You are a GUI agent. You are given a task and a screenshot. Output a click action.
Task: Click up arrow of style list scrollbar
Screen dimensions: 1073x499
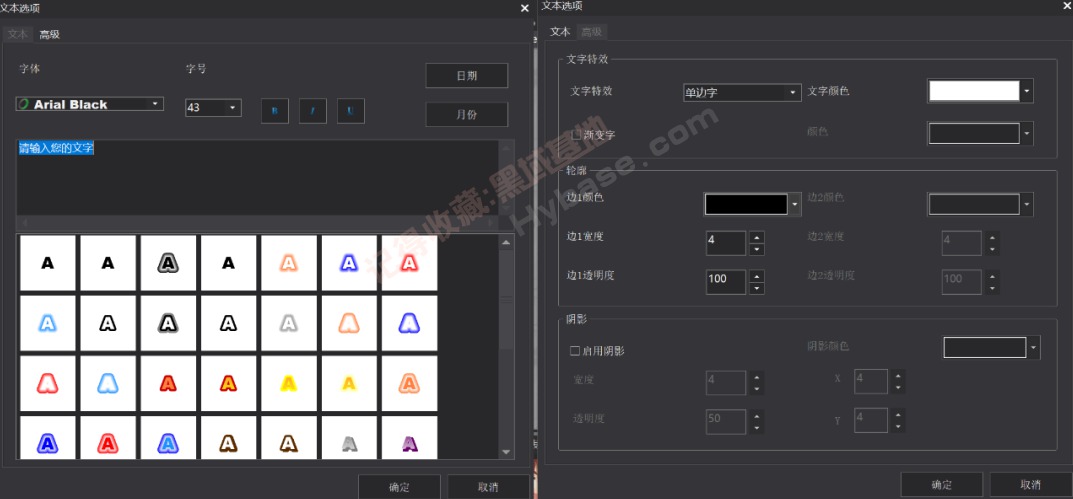tap(506, 242)
